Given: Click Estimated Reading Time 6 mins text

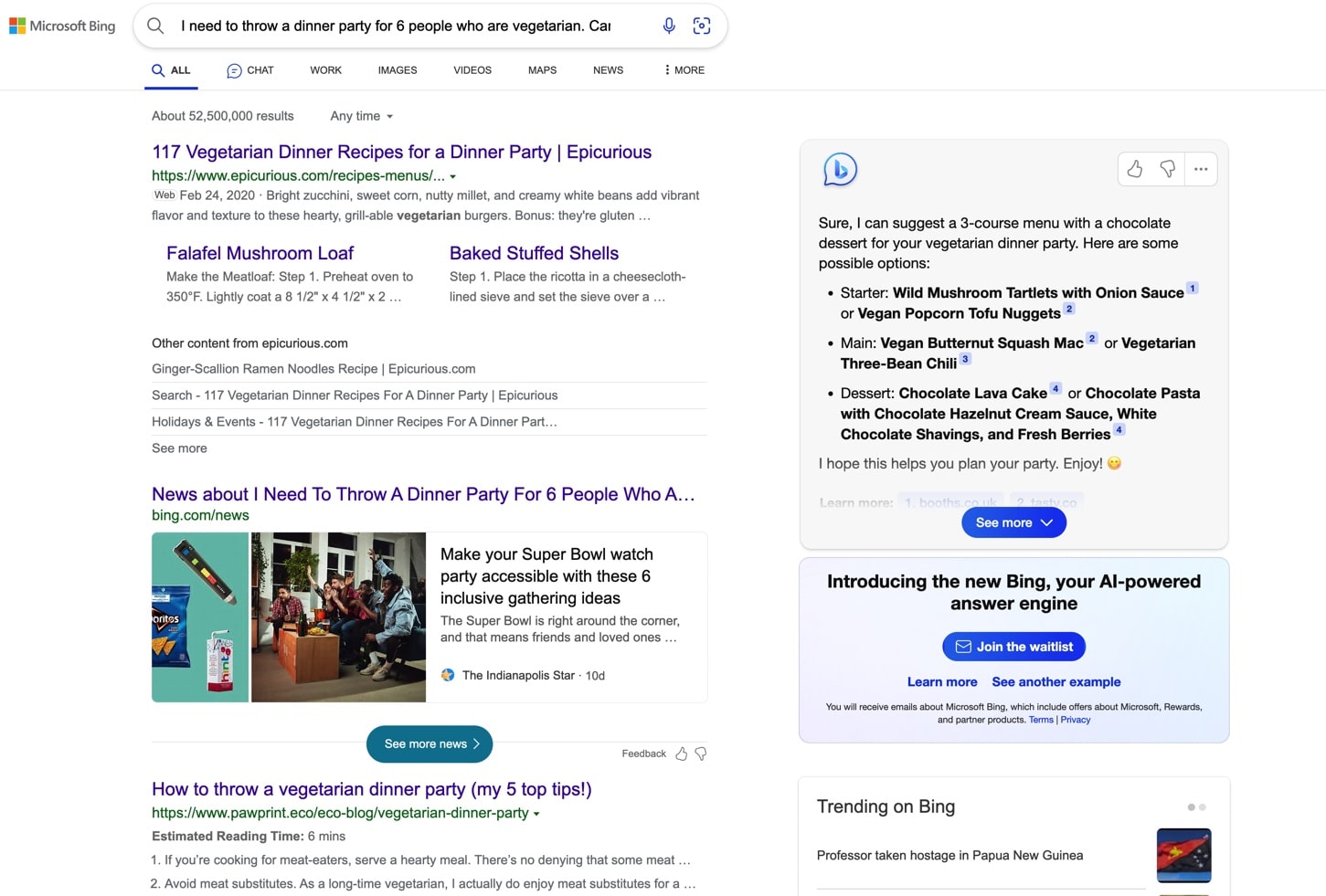Looking at the screenshot, I should 249,837.
